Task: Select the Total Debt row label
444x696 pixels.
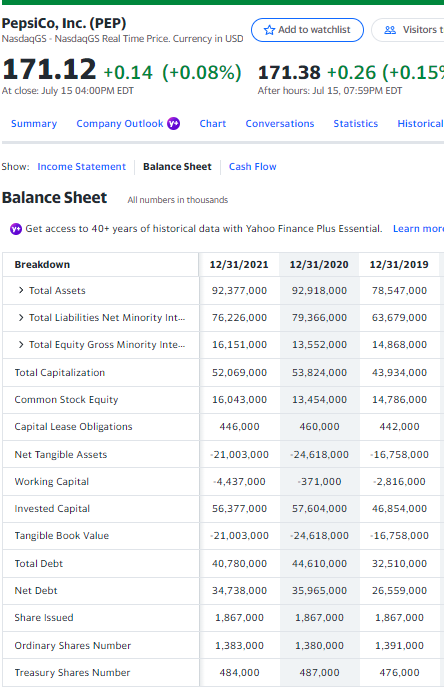Action: pyautogui.click(x=39, y=564)
